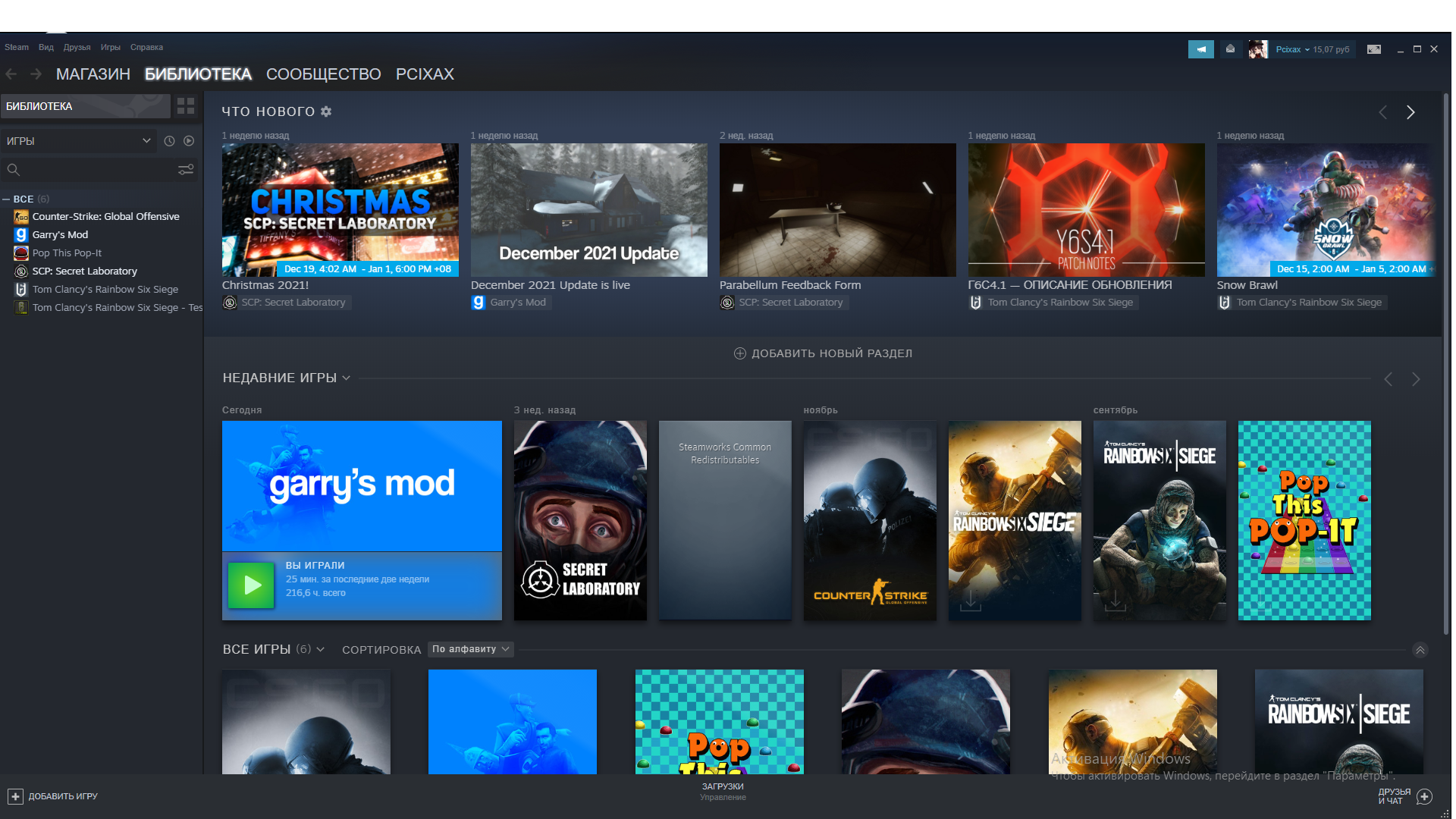Screen dimensions: 1456x819
Task: Go to the СООБЩЕСТВО tab
Action: pos(324,74)
